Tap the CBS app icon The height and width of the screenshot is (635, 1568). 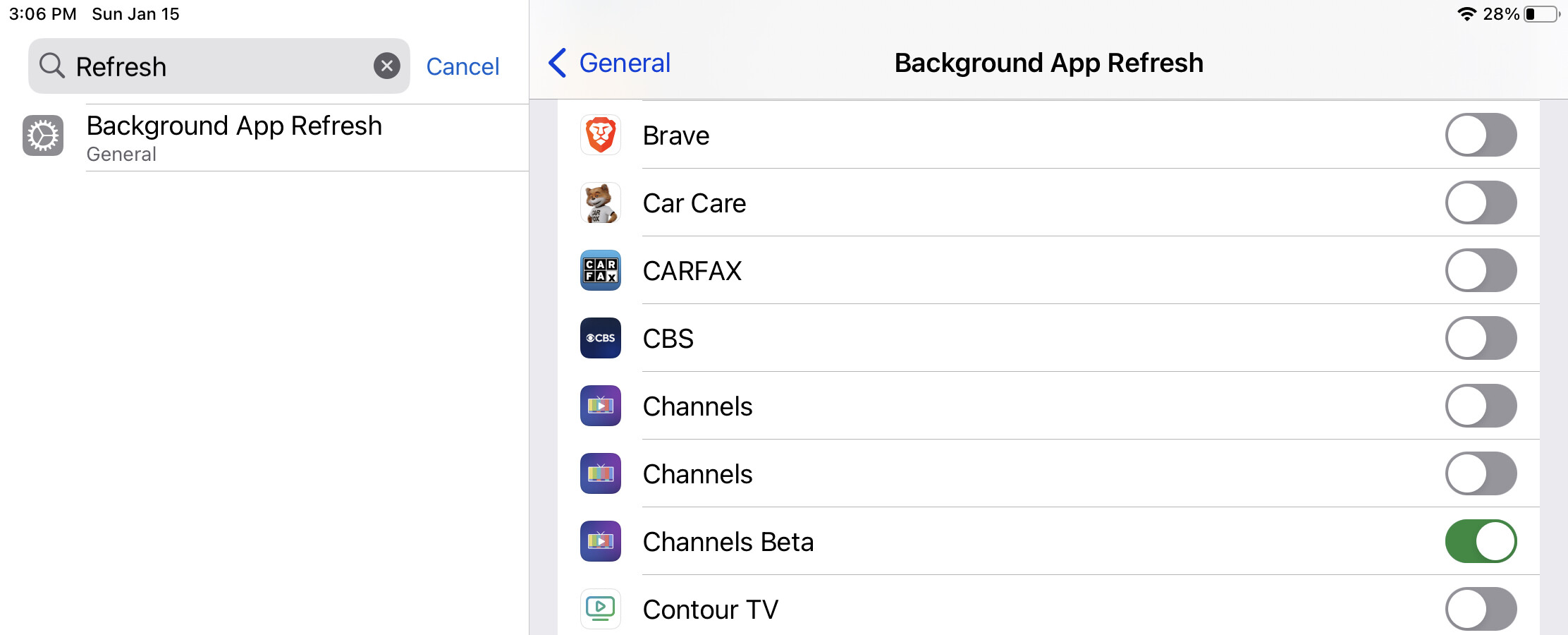[601, 338]
